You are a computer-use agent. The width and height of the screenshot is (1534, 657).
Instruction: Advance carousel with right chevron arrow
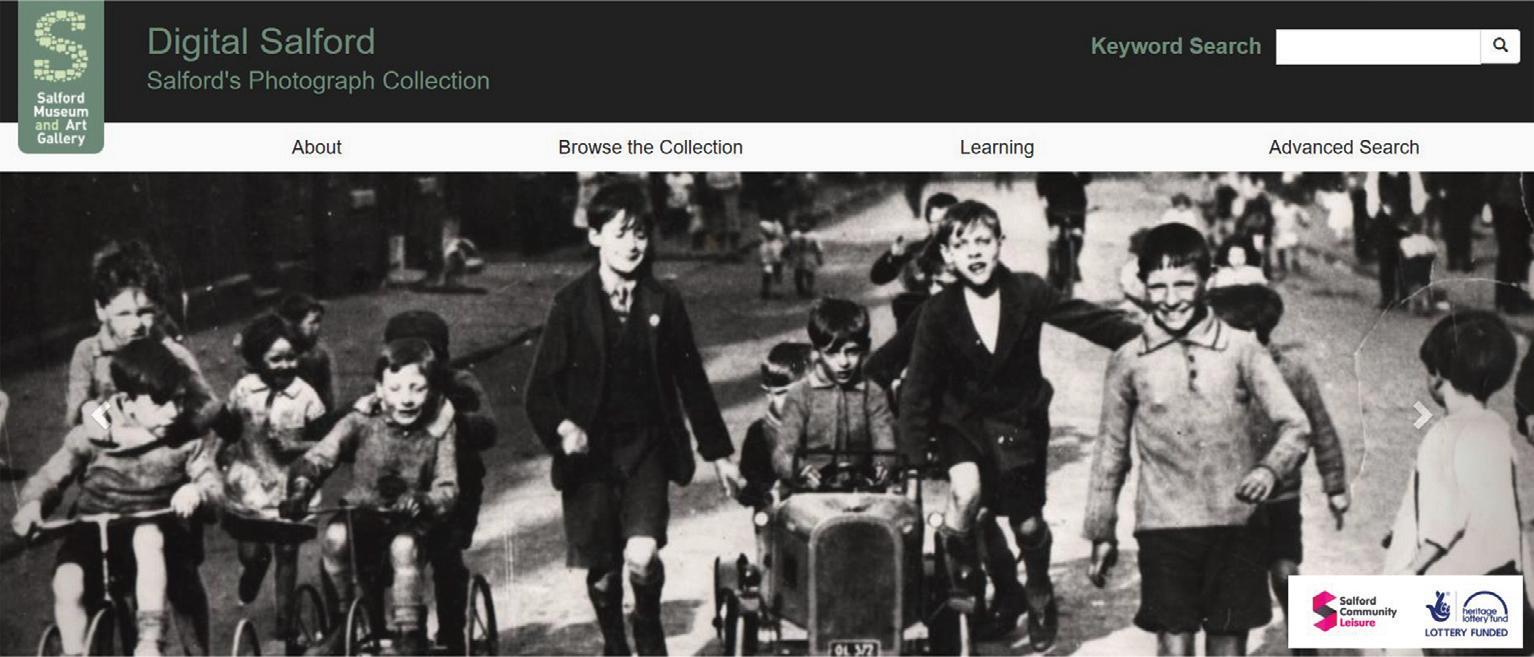[1422, 415]
